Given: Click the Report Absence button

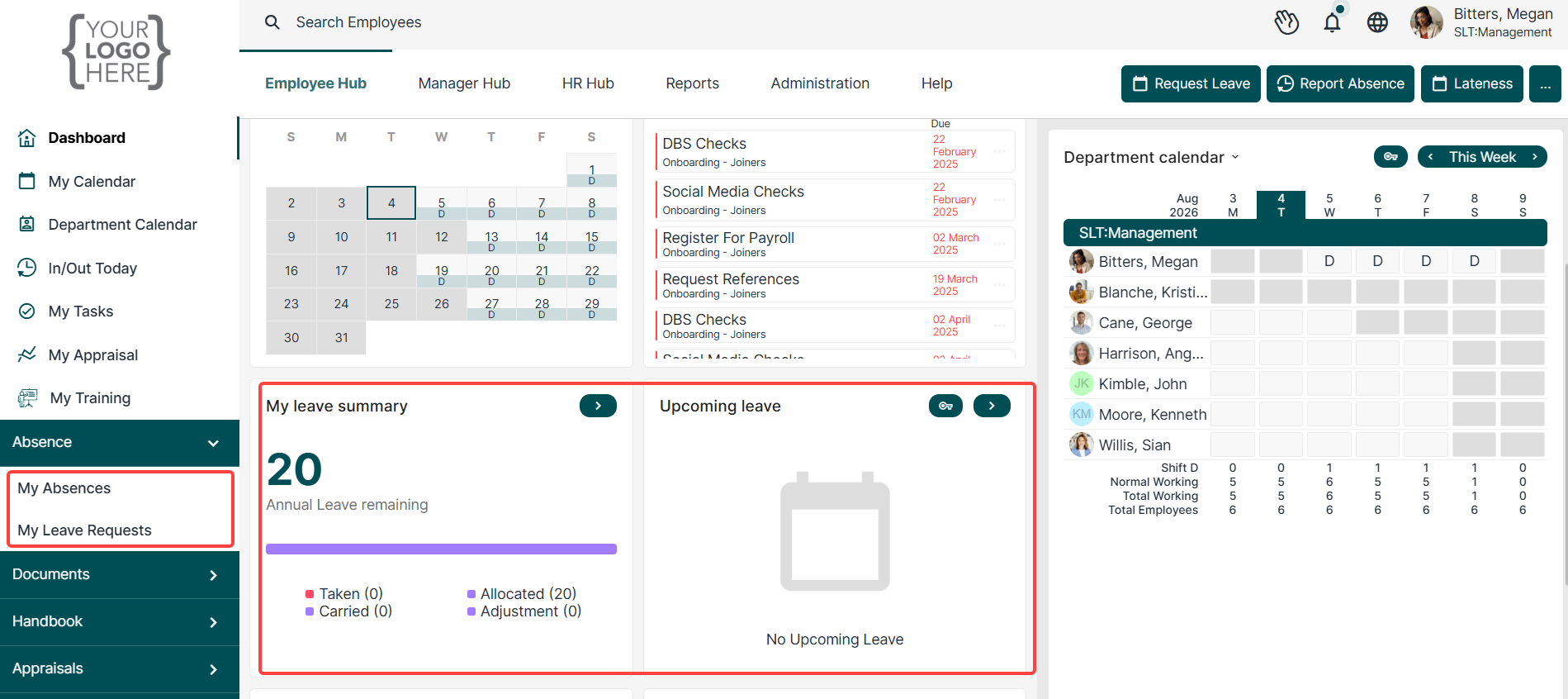Looking at the screenshot, I should [1340, 83].
